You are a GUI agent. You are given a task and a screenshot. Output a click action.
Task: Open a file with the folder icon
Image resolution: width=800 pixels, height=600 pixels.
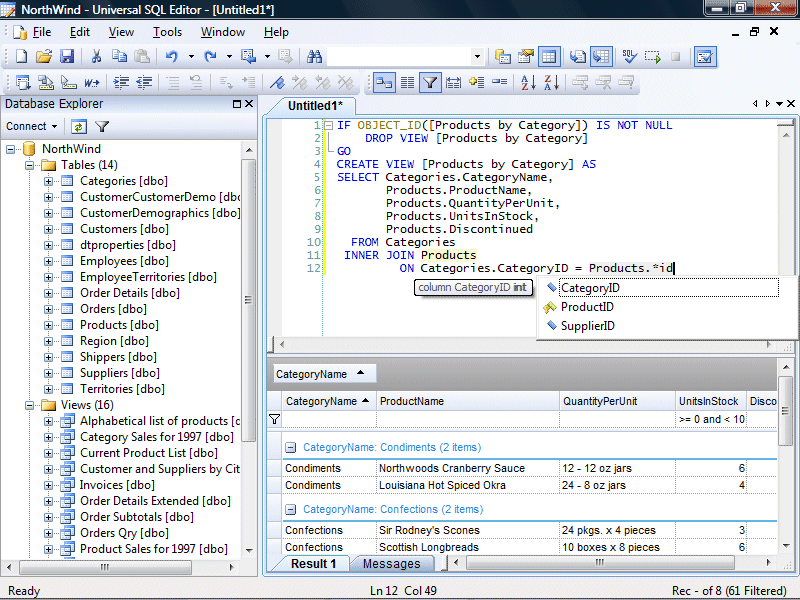pos(44,56)
